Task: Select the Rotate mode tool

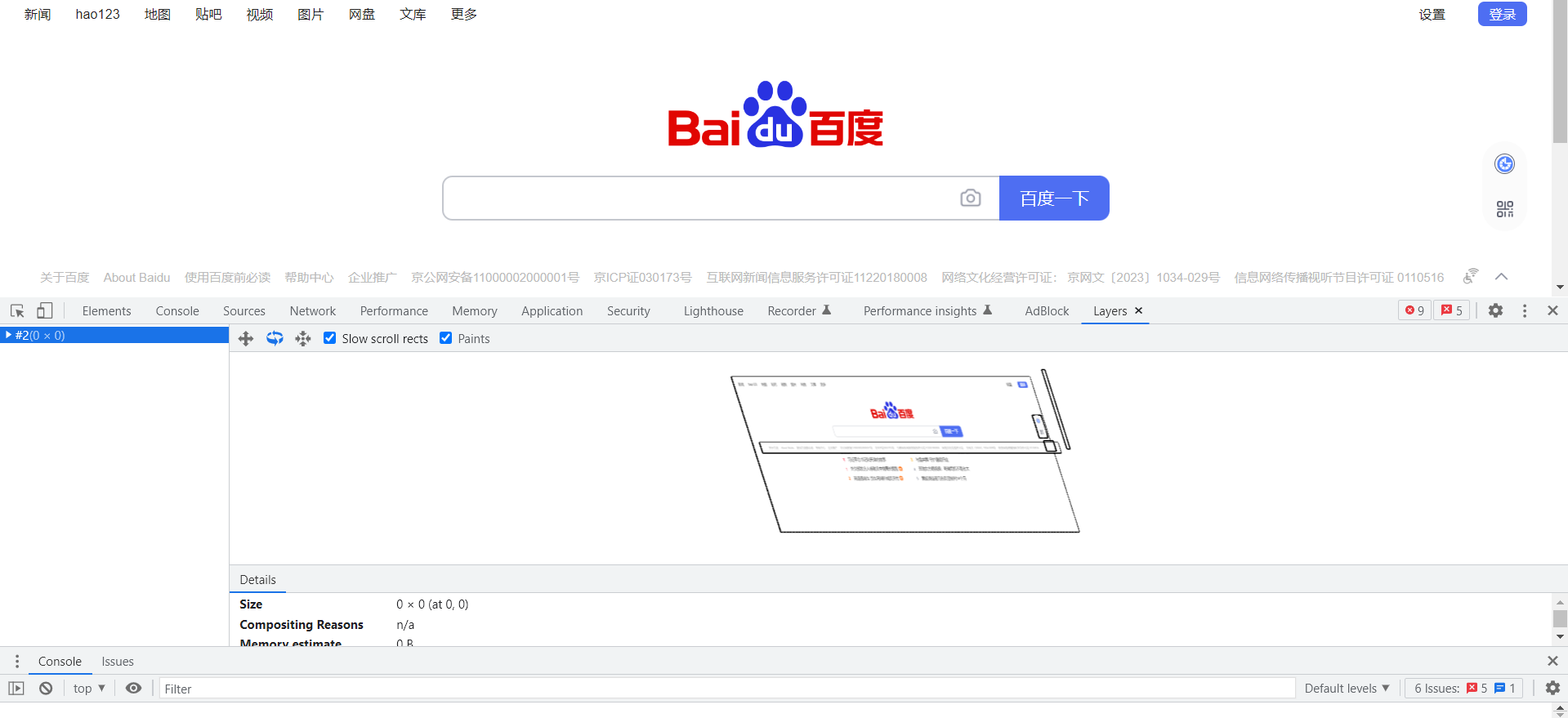Action: point(275,338)
